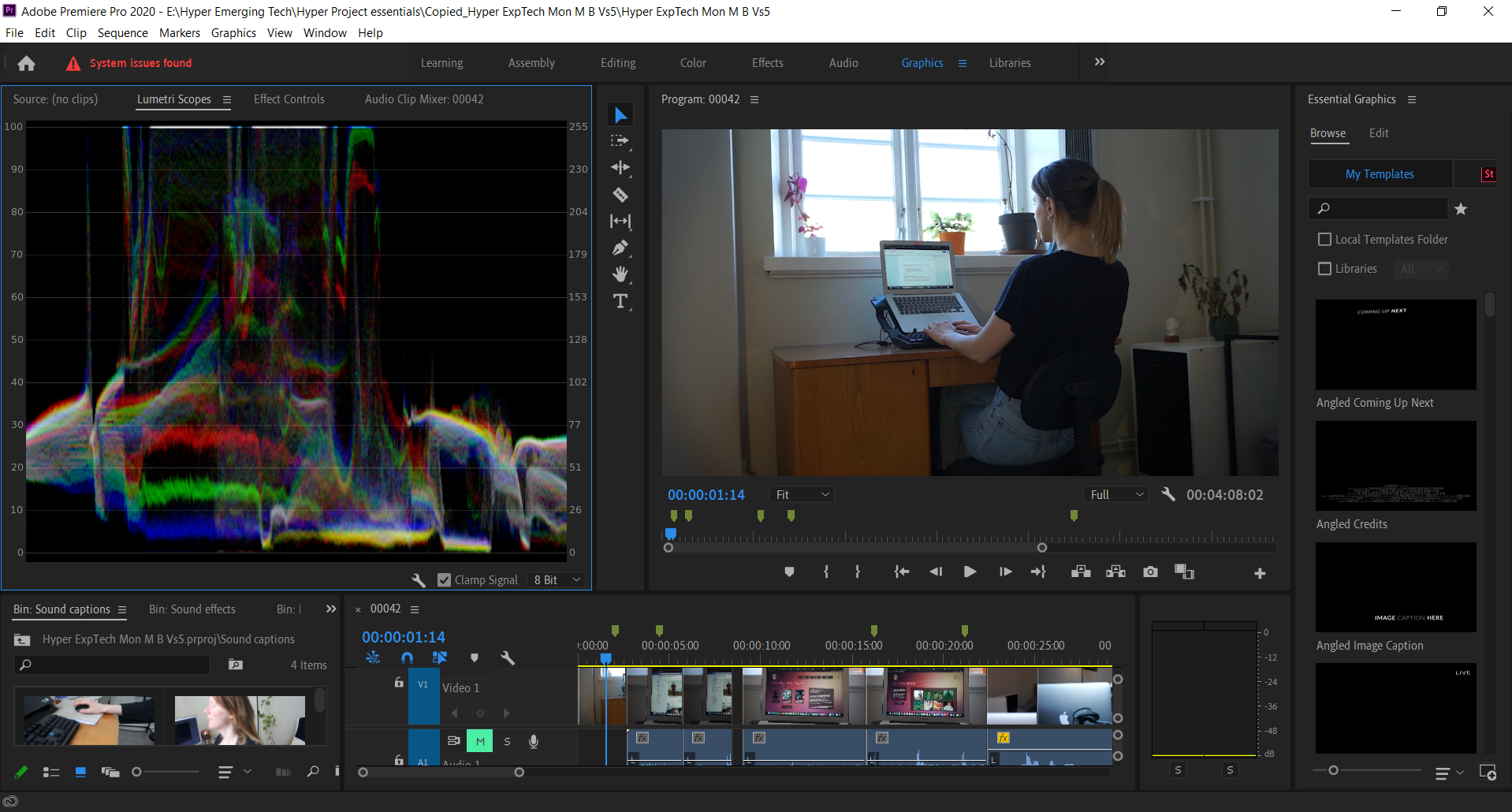The image size is (1512, 812).
Task: Add a marker in the Program monitor
Action: point(789,572)
